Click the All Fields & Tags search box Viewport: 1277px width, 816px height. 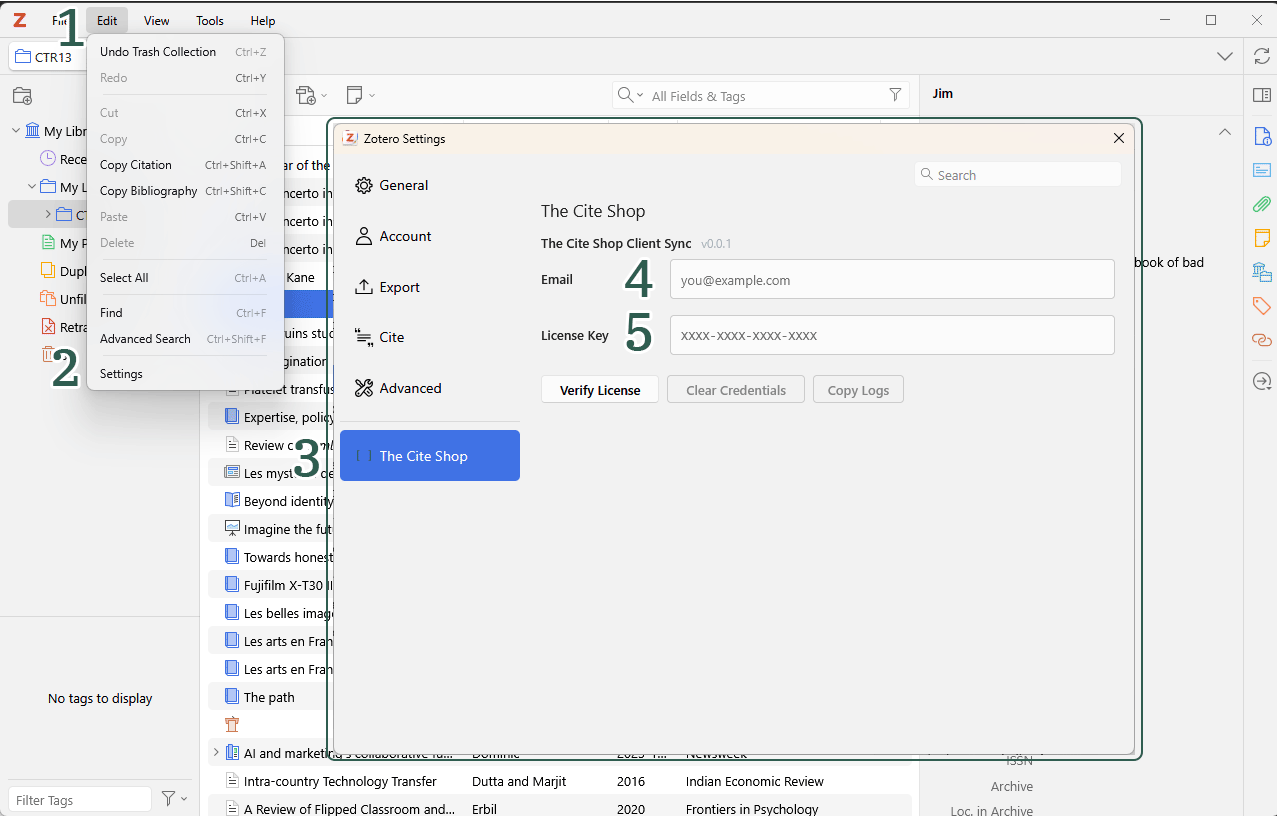point(761,96)
